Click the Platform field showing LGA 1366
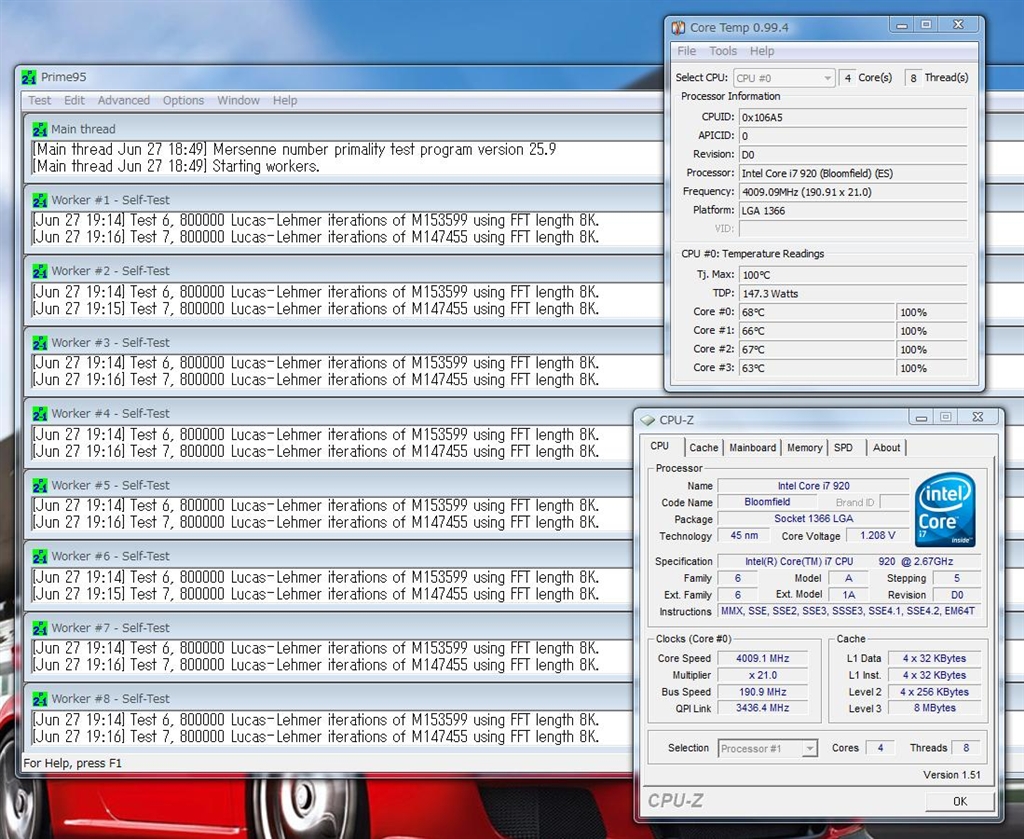The image size is (1024, 839). pos(853,211)
